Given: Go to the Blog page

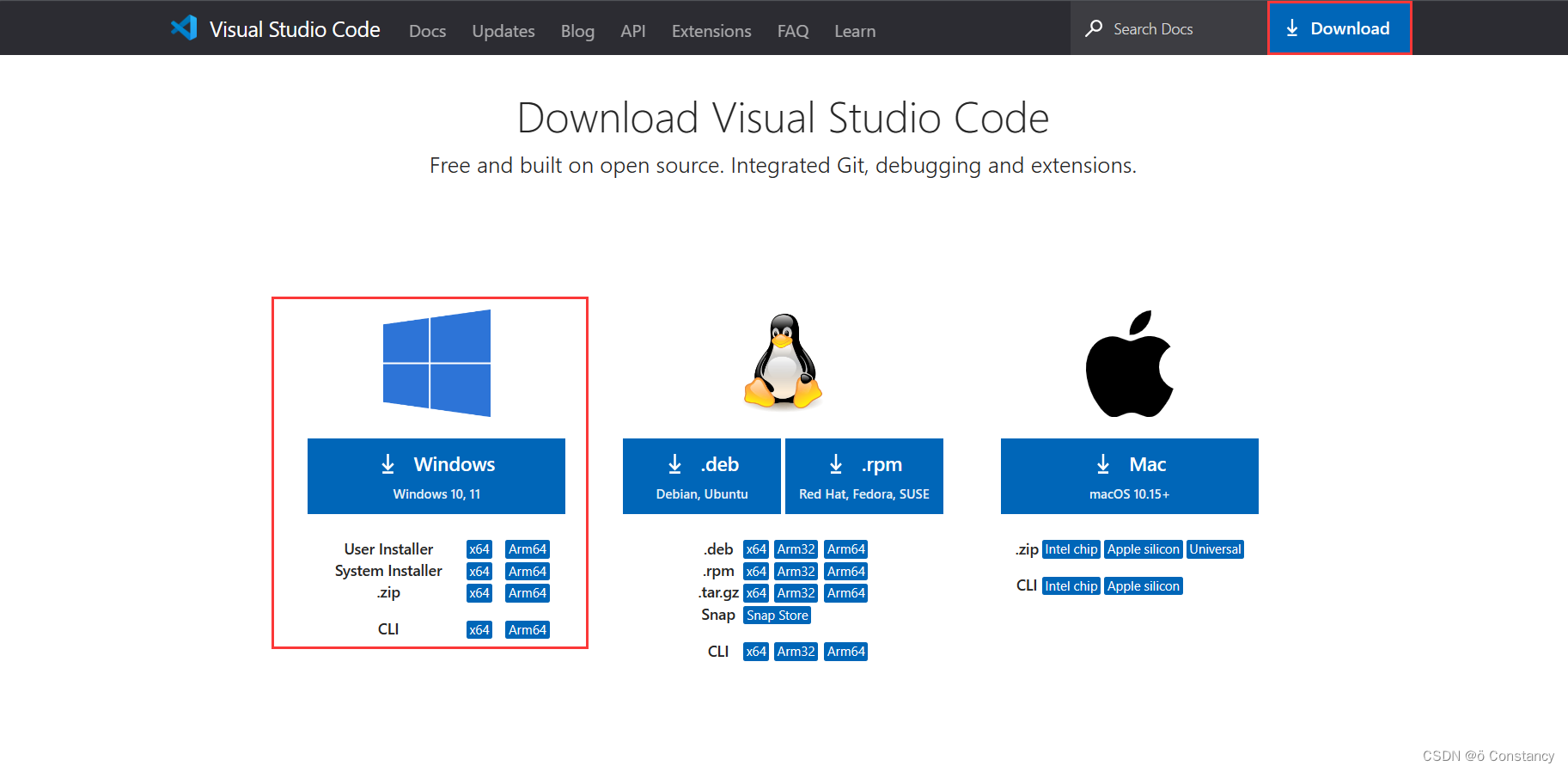Looking at the screenshot, I should click(x=577, y=31).
